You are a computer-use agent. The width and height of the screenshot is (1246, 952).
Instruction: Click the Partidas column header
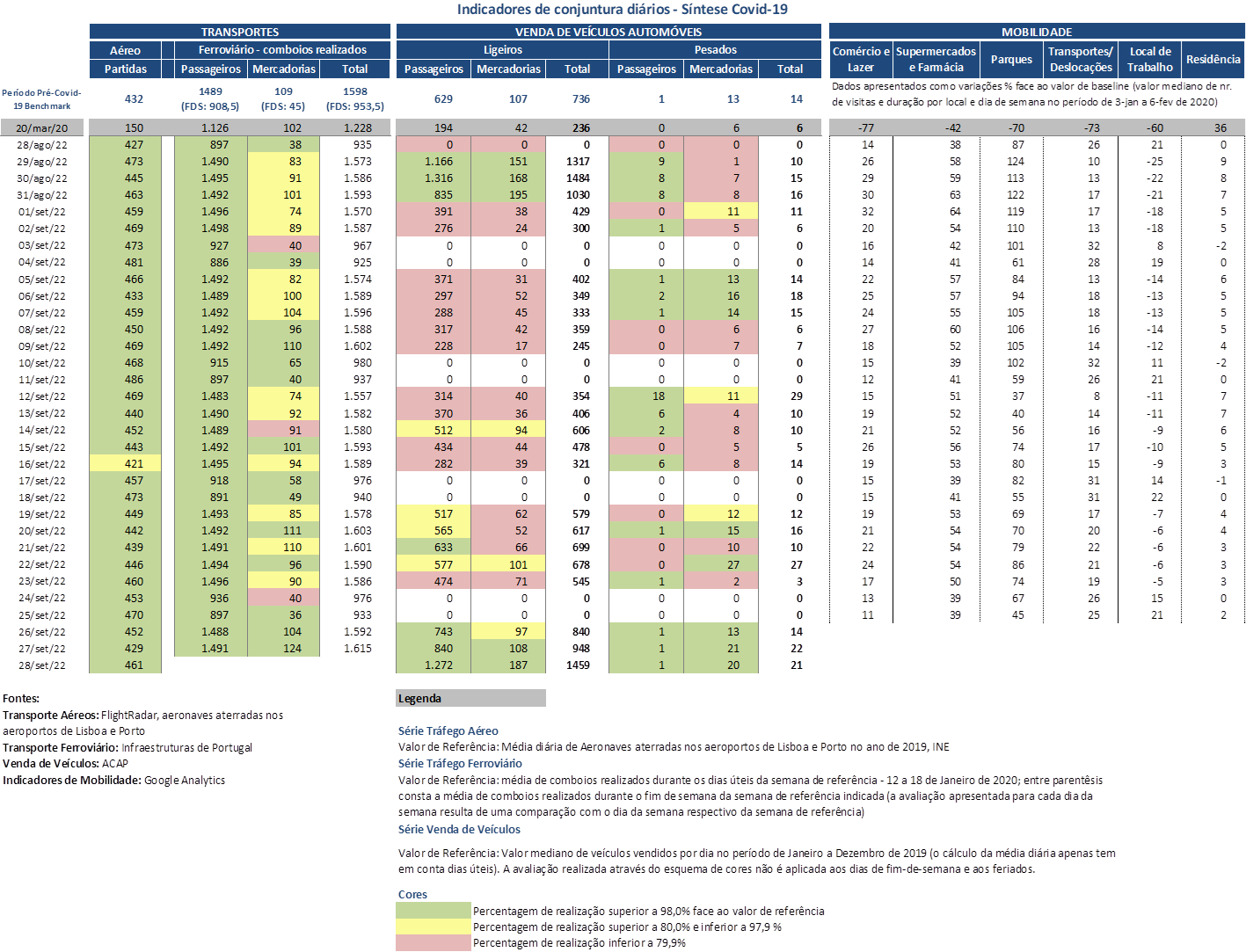[126, 69]
